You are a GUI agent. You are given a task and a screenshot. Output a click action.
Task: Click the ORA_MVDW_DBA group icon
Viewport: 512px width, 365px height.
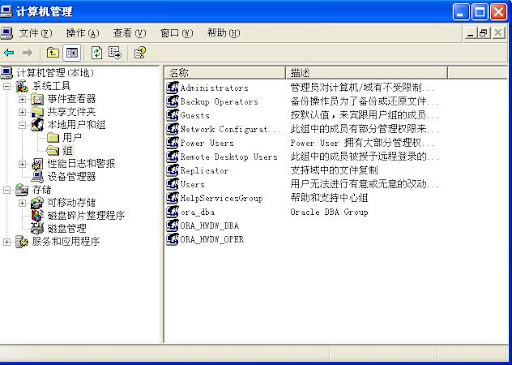coord(172,226)
